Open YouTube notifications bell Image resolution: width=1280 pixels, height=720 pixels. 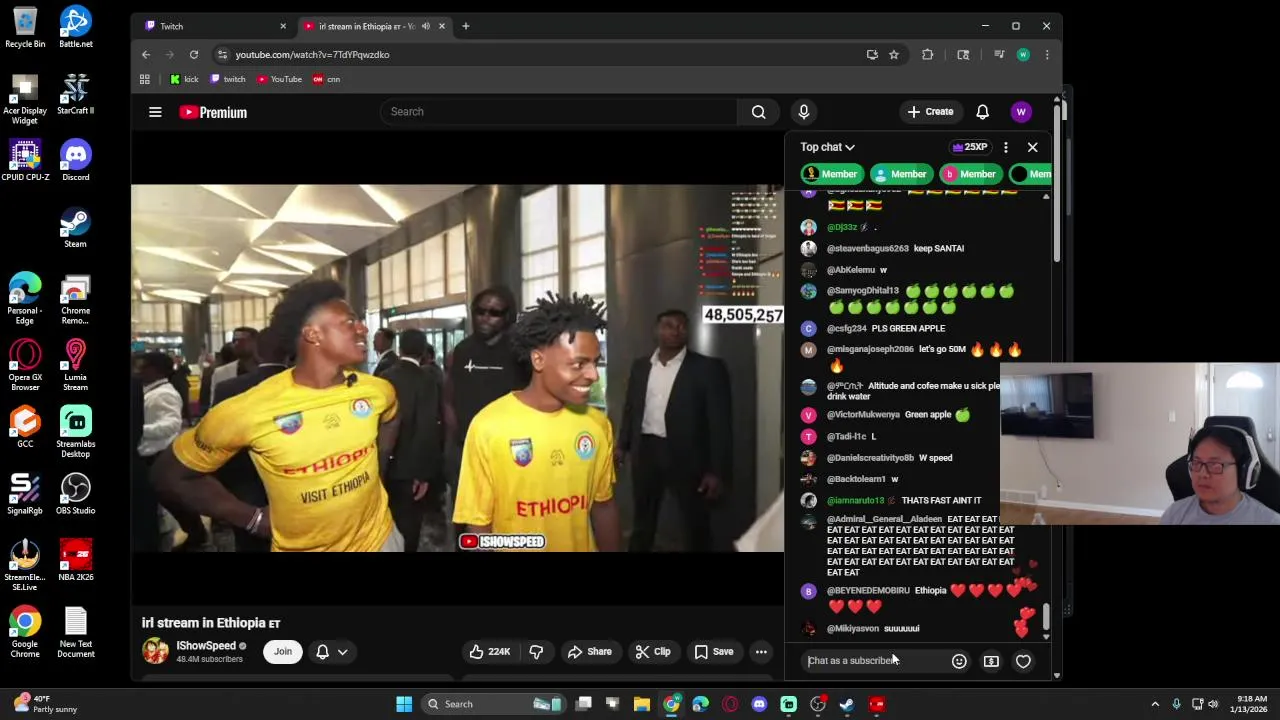click(982, 112)
